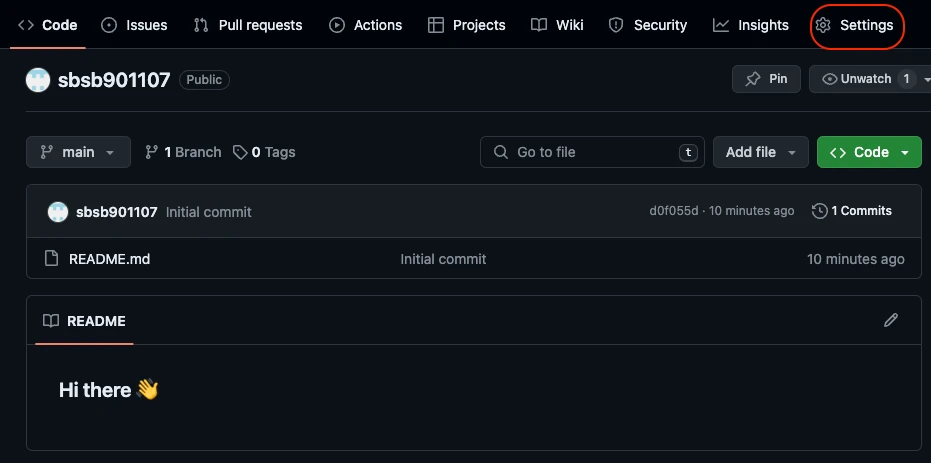Open repository Settings tab
Image resolution: width=931 pixels, height=463 pixels.
854,25
